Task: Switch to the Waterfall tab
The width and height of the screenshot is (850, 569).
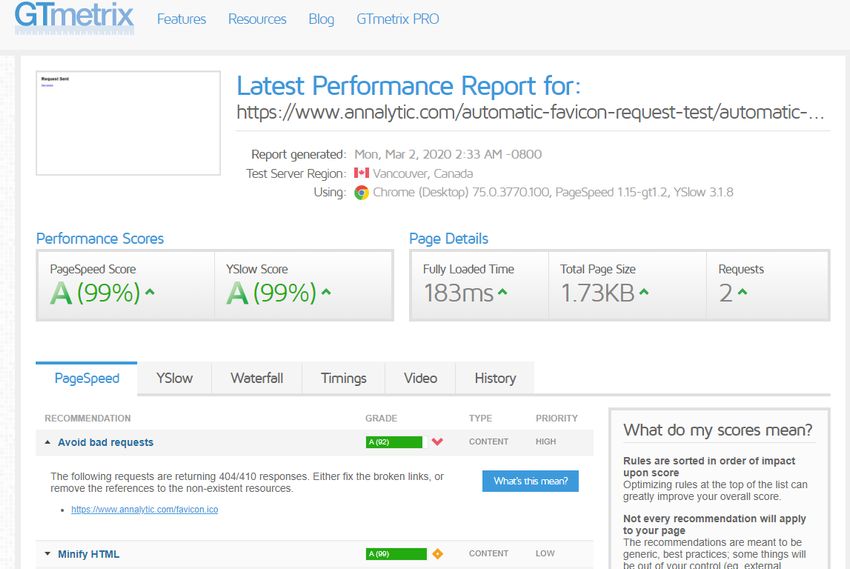Action: coord(257,378)
